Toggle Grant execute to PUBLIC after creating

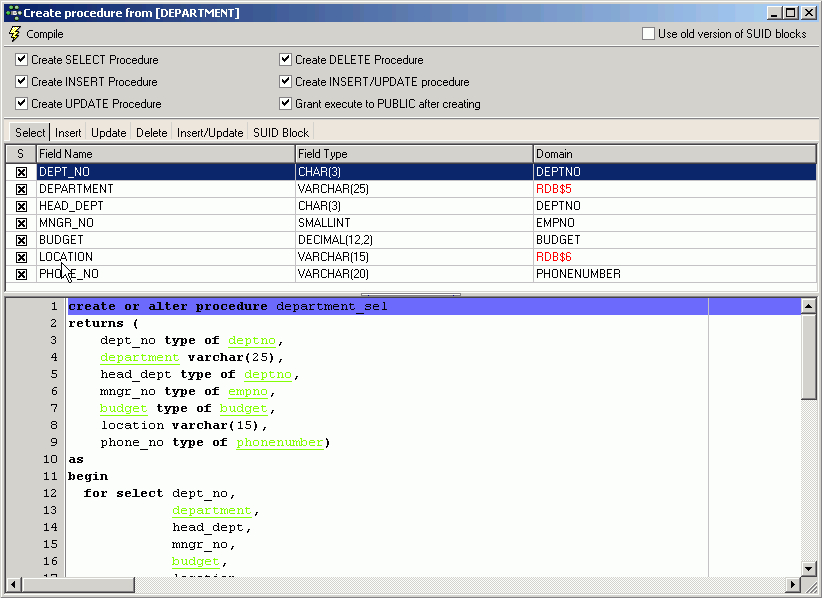pyautogui.click(x=285, y=103)
